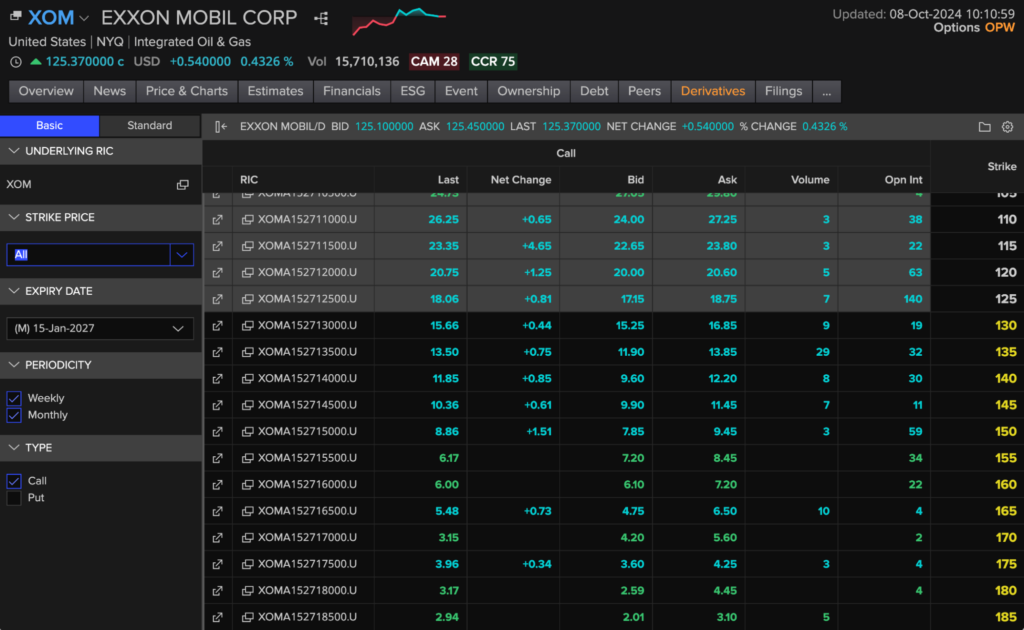Enable the Put type checkbox
1024x630 pixels.
[x=14, y=498]
